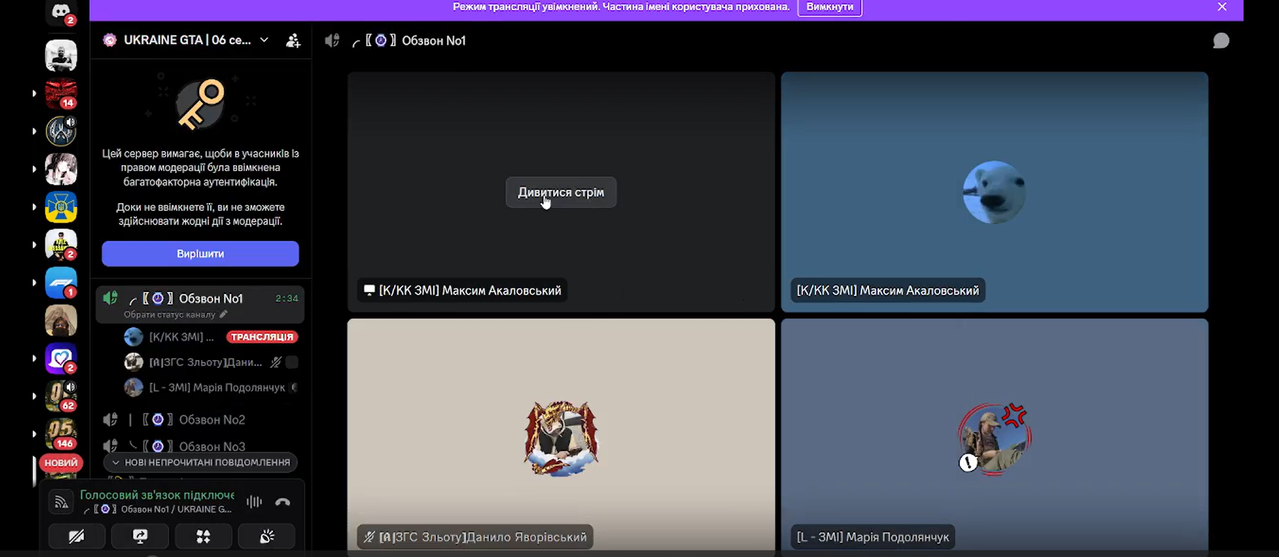The width and height of the screenshot is (1279, 557).
Task: Open the black-and-white man photo server icon
Action: click(x=61, y=55)
